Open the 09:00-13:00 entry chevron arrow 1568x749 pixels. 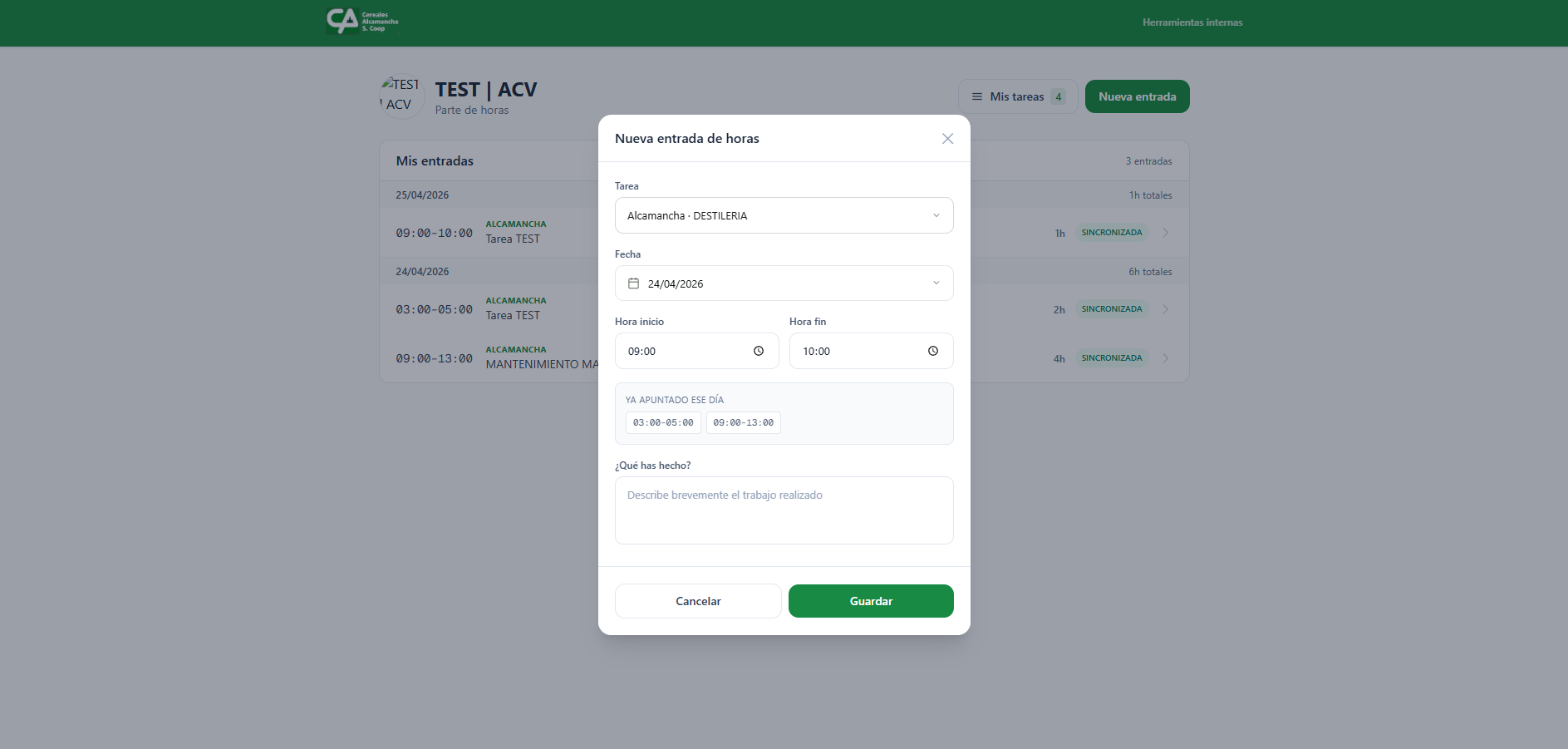(x=1166, y=358)
